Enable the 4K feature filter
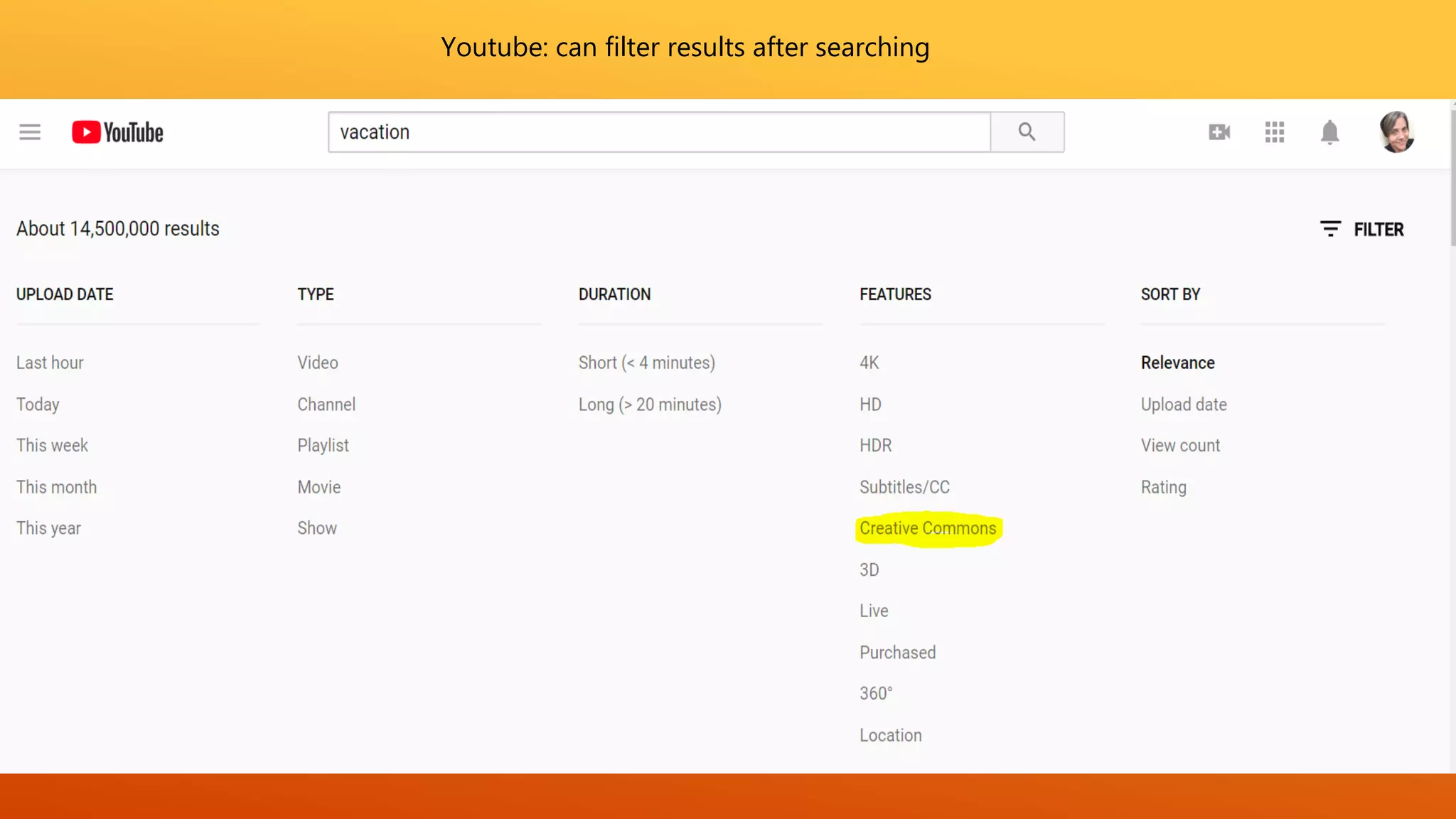This screenshot has width=1456, height=819. (x=869, y=363)
